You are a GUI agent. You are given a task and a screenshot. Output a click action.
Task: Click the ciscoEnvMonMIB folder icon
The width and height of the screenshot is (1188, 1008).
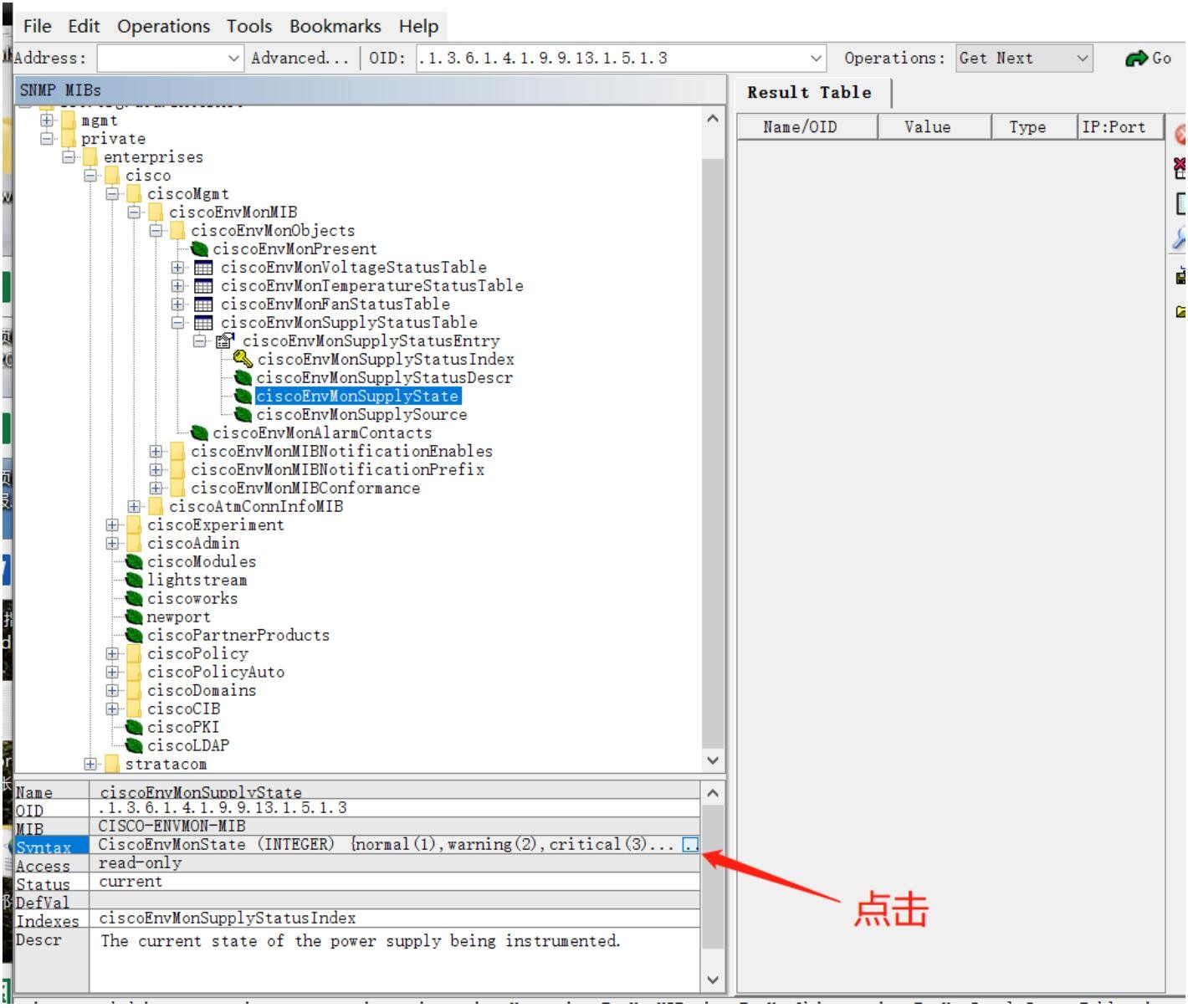click(x=156, y=212)
